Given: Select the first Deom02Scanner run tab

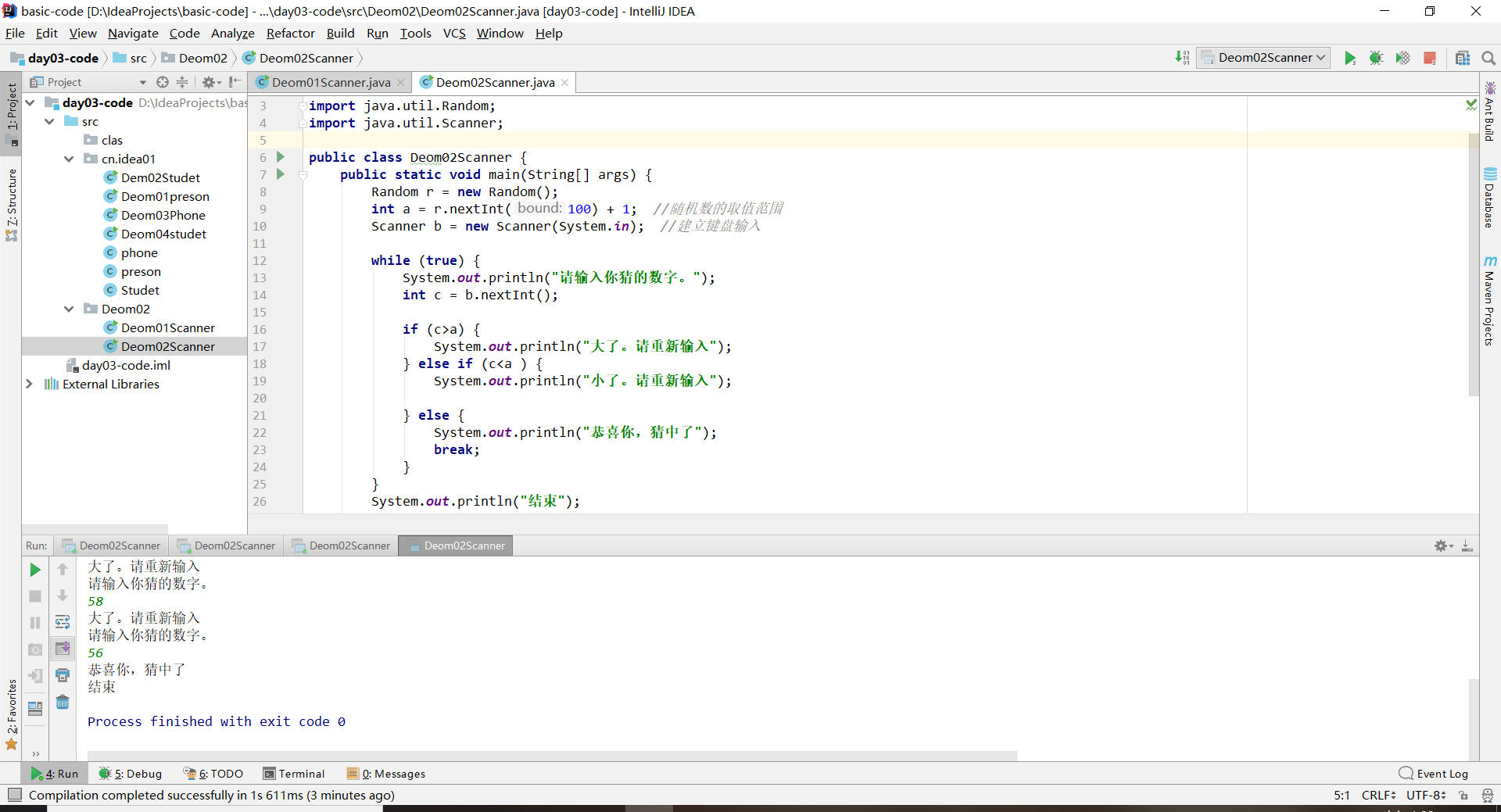Looking at the screenshot, I should [x=112, y=546].
